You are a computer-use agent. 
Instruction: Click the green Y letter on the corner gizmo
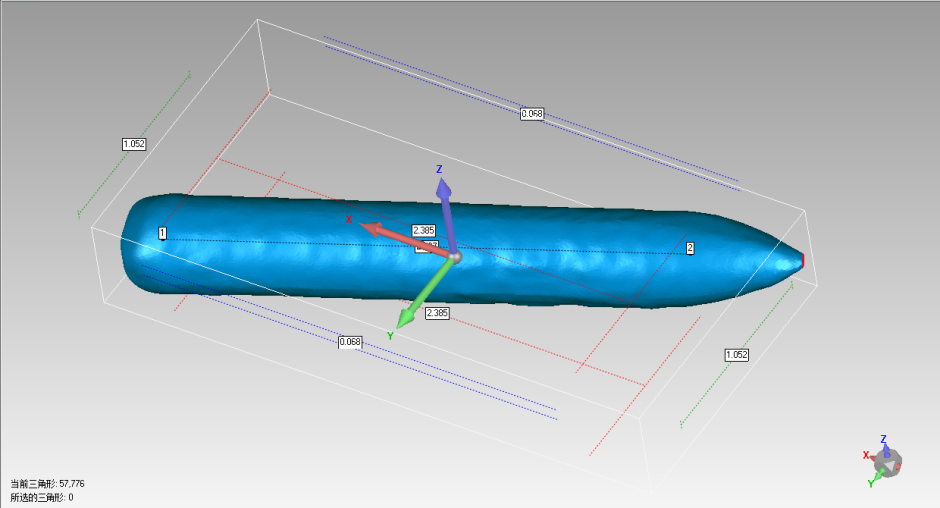(872, 482)
